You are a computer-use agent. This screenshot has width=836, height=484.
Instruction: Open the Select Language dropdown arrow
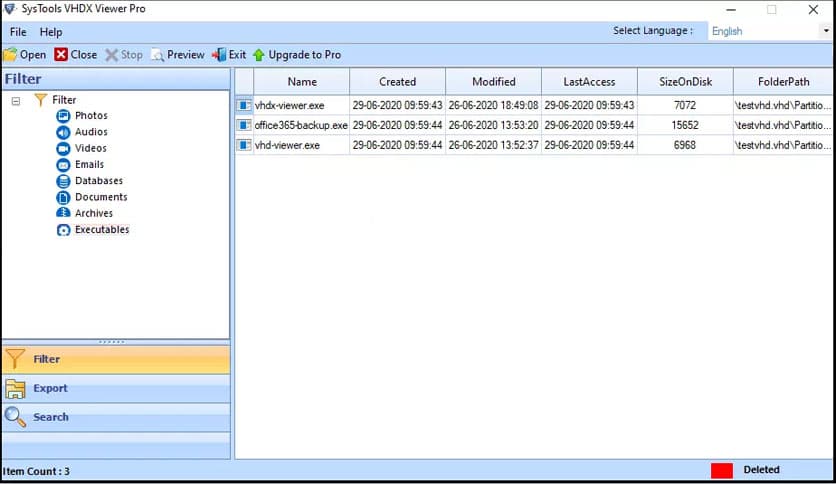coord(826,31)
